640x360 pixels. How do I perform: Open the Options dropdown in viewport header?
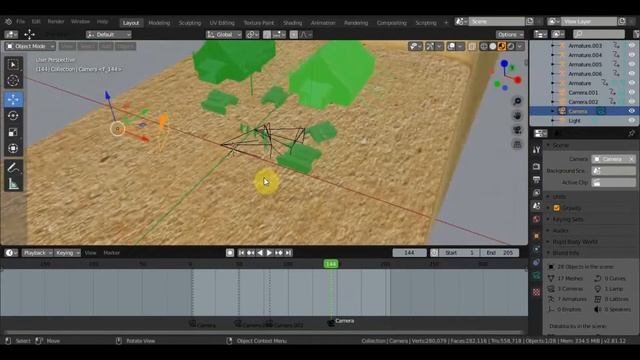coord(510,35)
